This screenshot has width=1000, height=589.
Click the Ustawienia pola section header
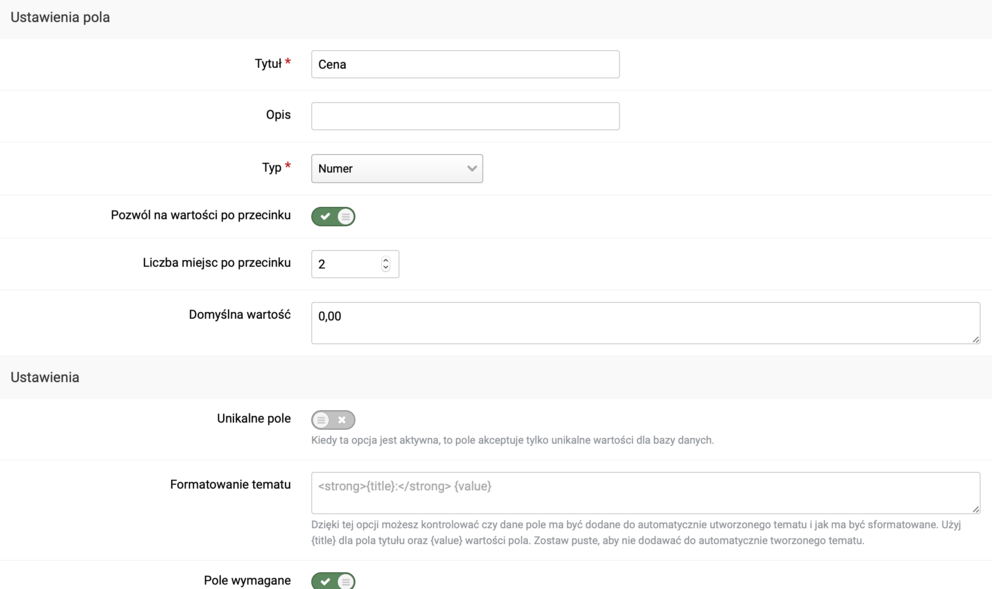tap(60, 17)
